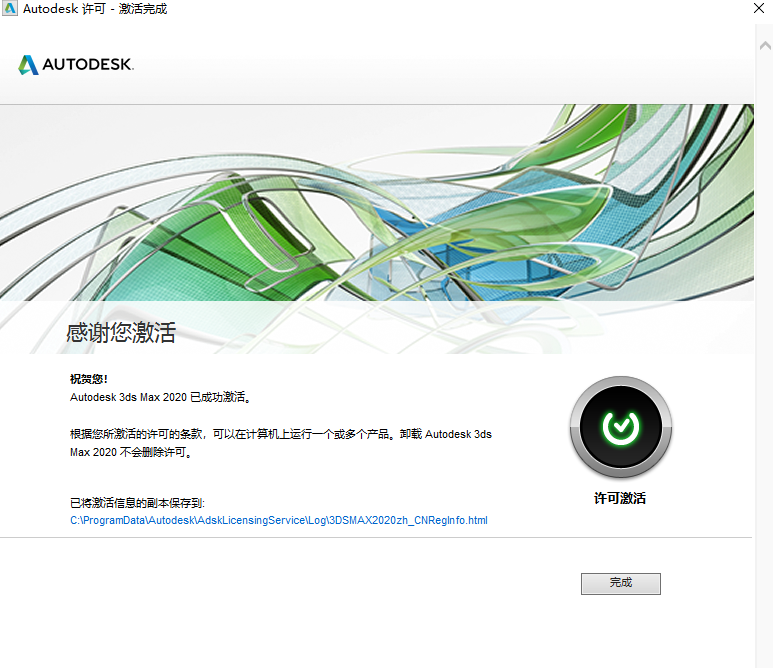Click the 感谢您激活 heading

(x=121, y=332)
